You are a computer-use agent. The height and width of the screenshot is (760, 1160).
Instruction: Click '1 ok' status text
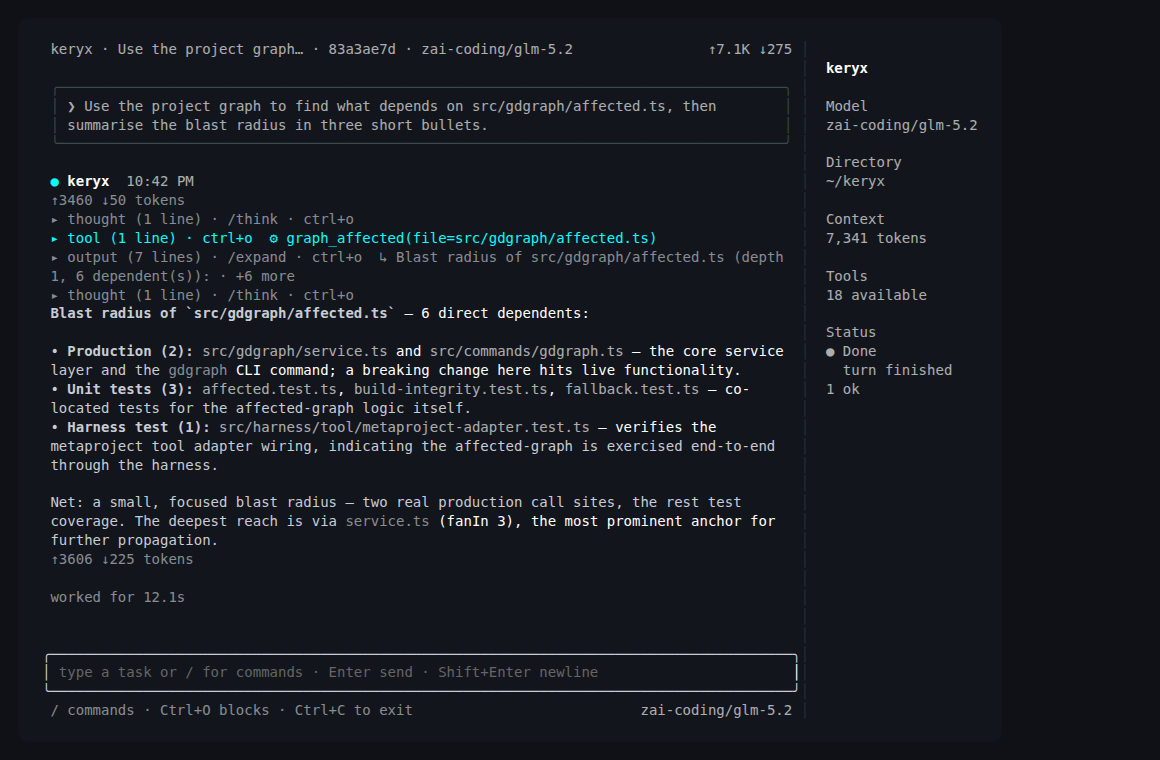(x=843, y=389)
